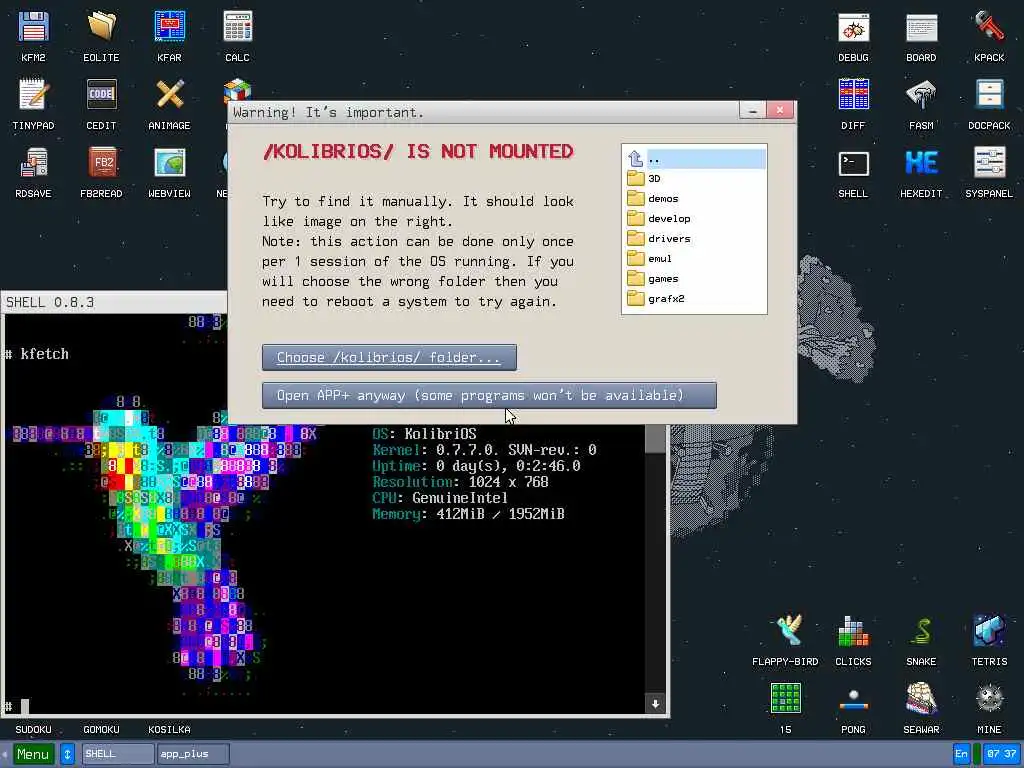
Task: Launch KPACK from the desktop
Action: (989, 27)
